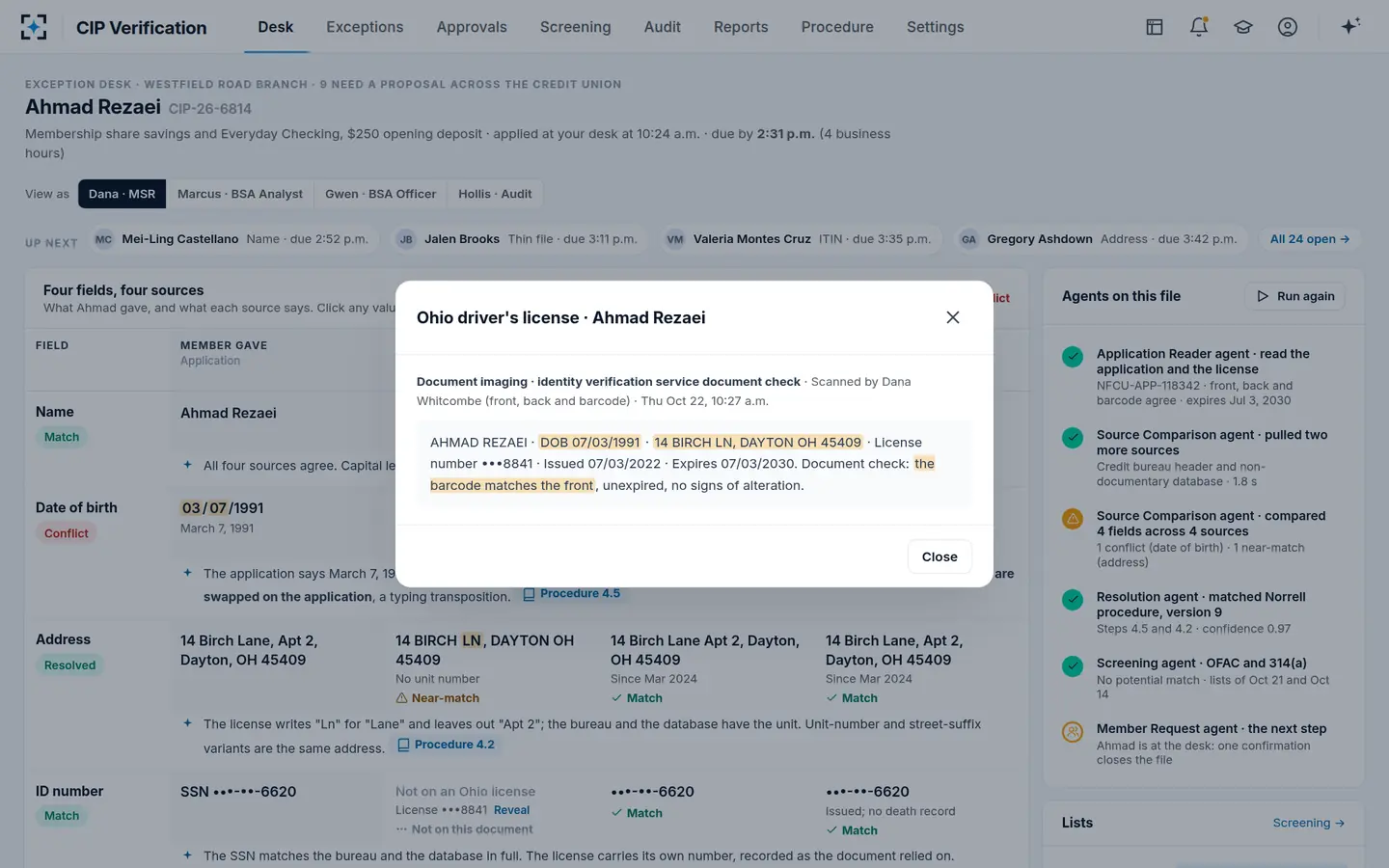The width and height of the screenshot is (1389, 868).
Task: Click the Member Request agent person icon
Action: [x=1073, y=732]
